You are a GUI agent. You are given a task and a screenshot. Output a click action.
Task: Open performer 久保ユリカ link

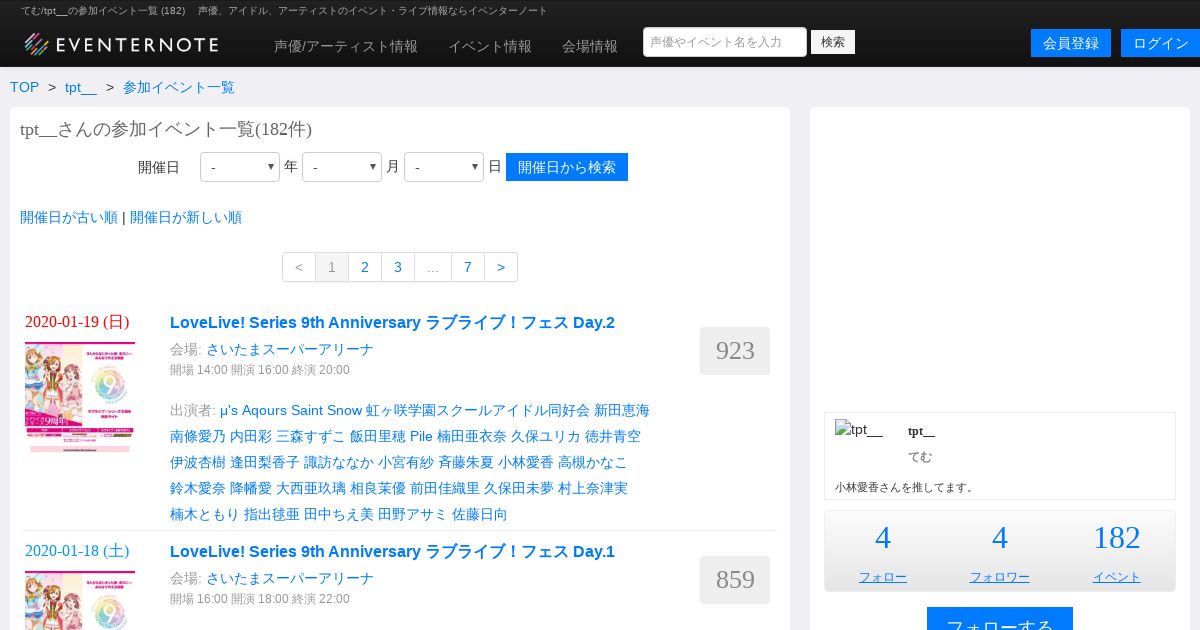tap(546, 436)
